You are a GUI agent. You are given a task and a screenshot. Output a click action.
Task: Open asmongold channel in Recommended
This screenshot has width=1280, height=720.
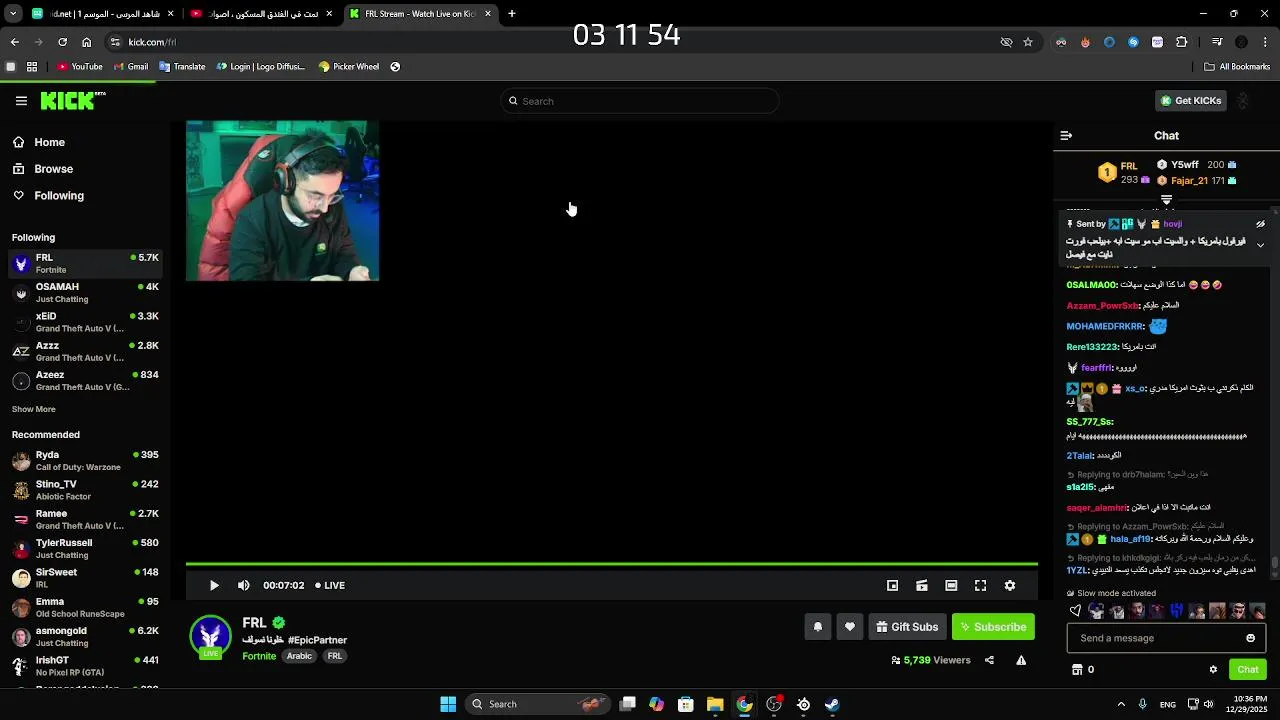(x=85, y=637)
